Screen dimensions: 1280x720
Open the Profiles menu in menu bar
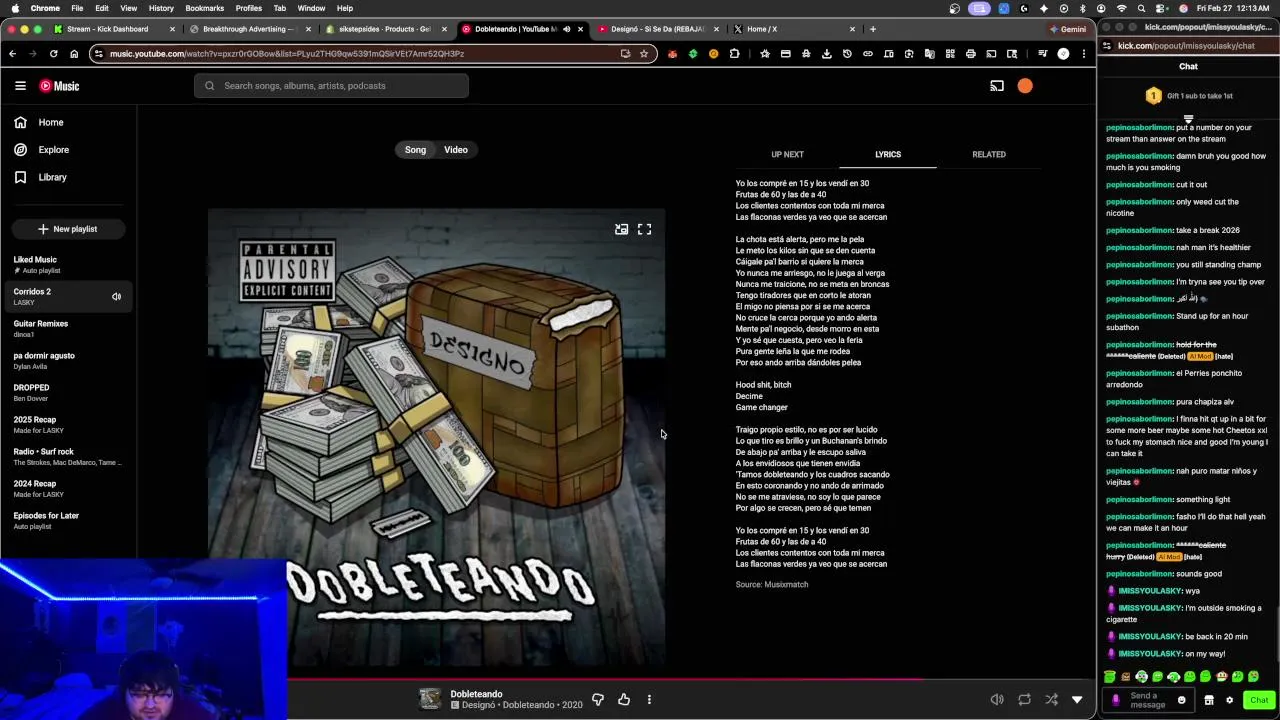pyautogui.click(x=249, y=8)
